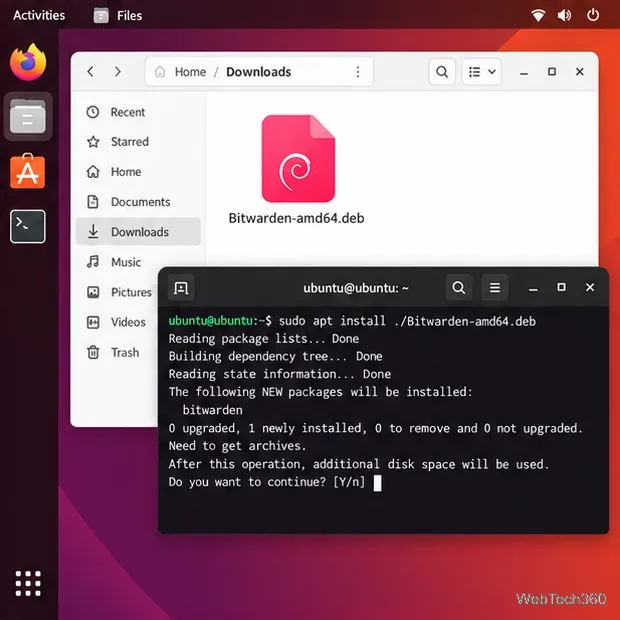
Task: Click 'Building dependency tree... Done' line
Action: [275, 357]
